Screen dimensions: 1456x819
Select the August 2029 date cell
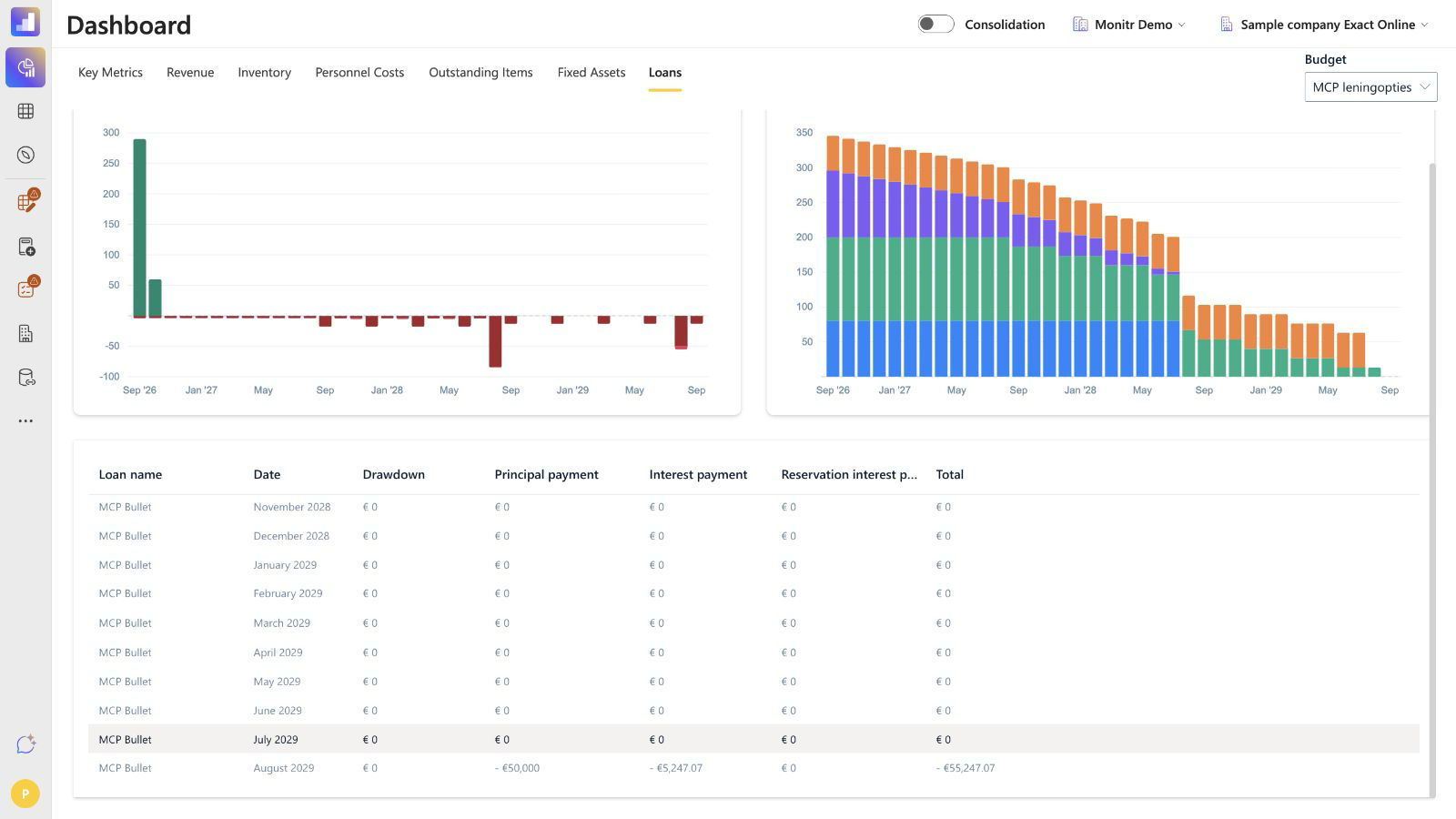(x=284, y=768)
